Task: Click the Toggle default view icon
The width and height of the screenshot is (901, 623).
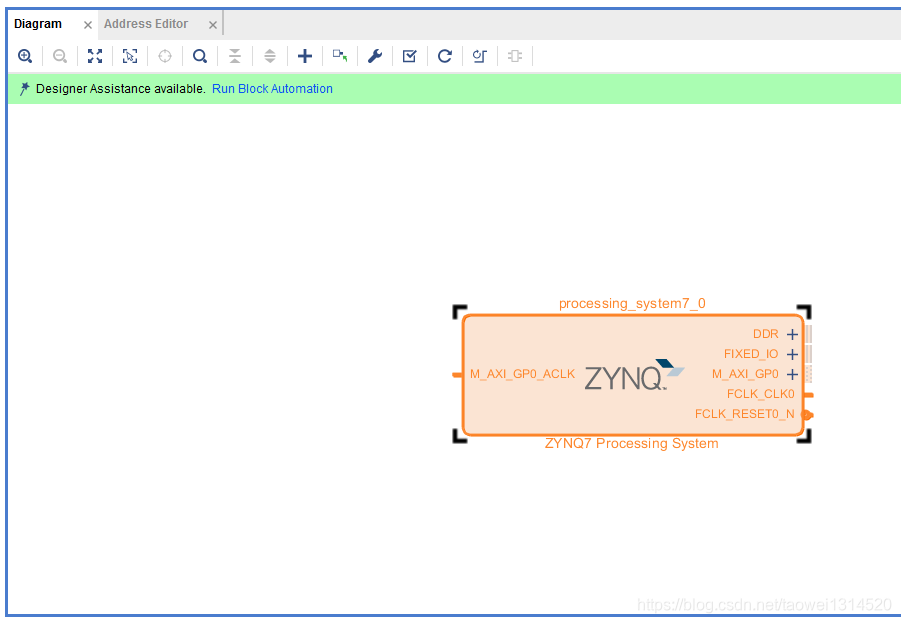Action: tap(480, 56)
